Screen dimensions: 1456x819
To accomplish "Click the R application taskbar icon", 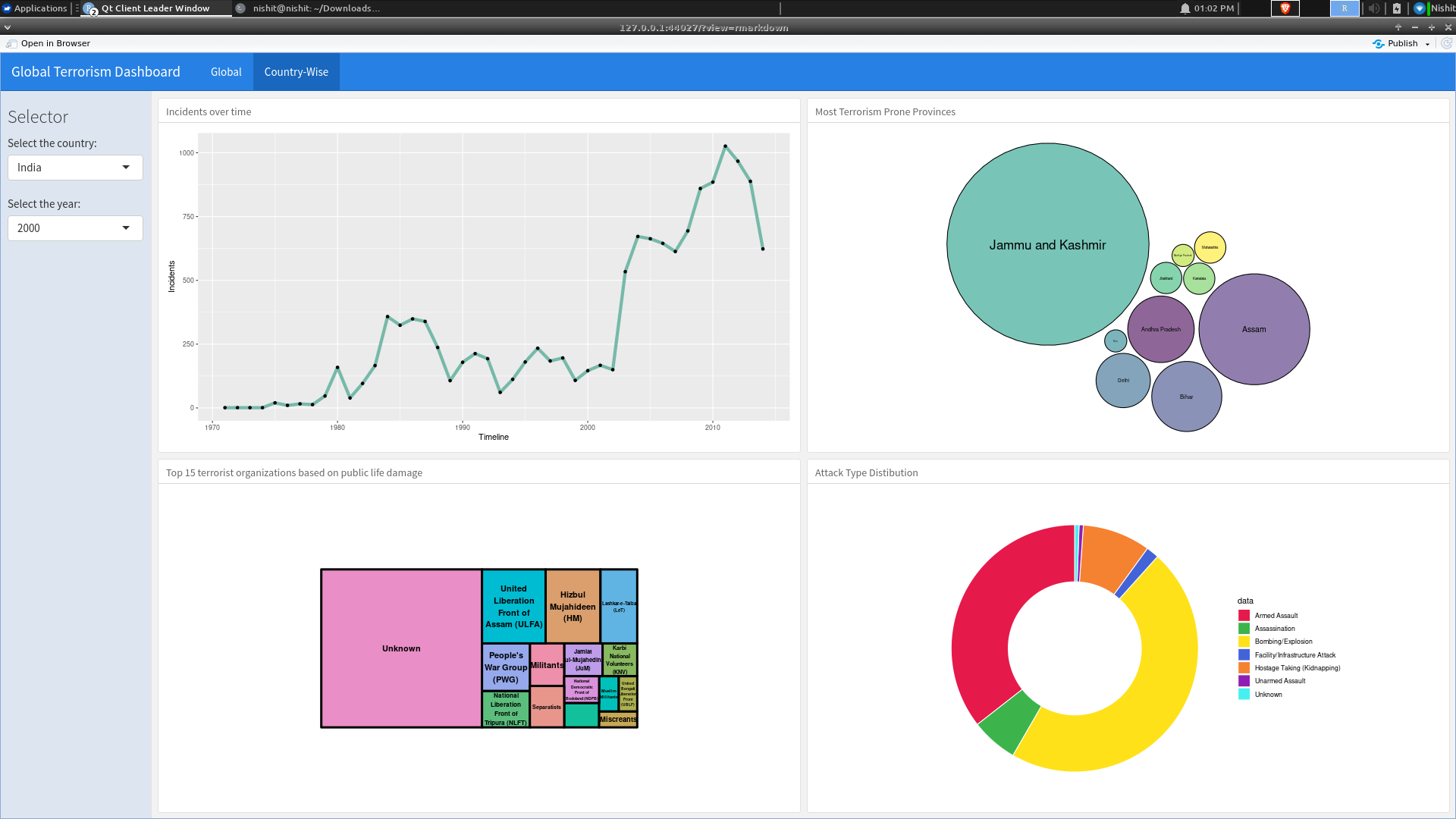I will (x=1345, y=8).
